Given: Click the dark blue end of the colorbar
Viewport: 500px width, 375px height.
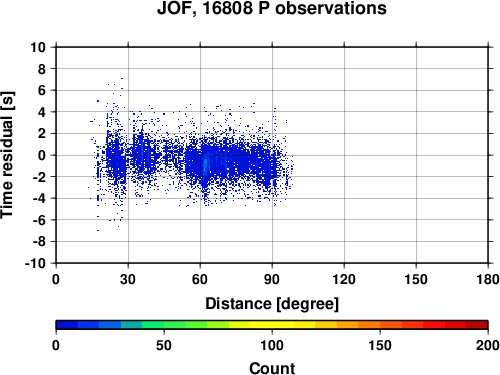Looking at the screenshot, I should click(67, 325).
